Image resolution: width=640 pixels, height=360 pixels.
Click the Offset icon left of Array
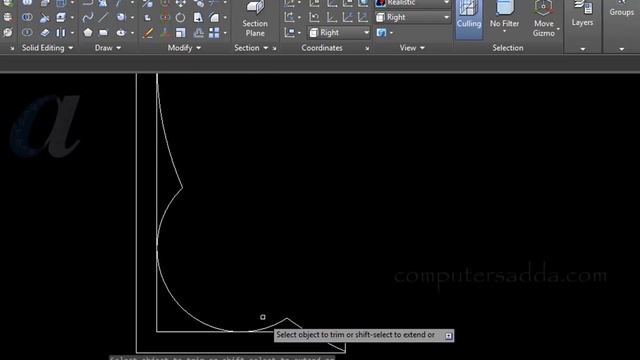click(198, 33)
